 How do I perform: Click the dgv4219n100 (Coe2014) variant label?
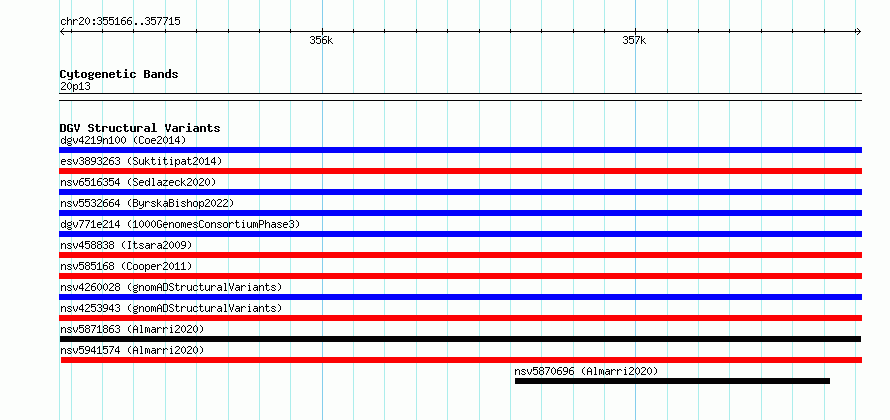pos(123,140)
